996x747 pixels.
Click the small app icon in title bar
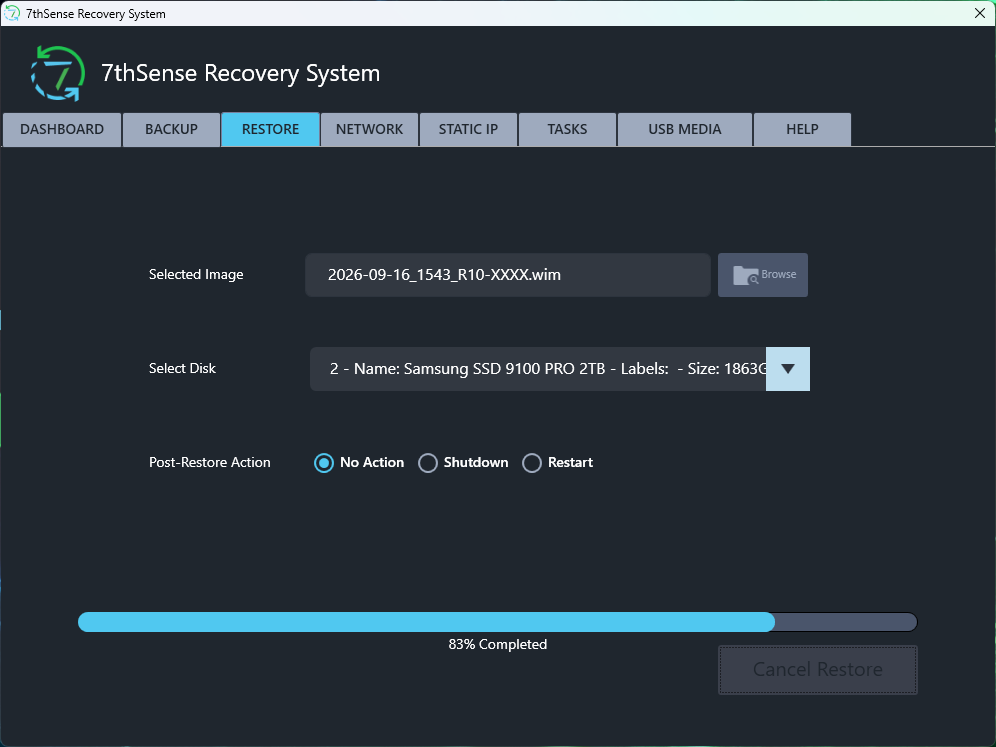click(12, 13)
